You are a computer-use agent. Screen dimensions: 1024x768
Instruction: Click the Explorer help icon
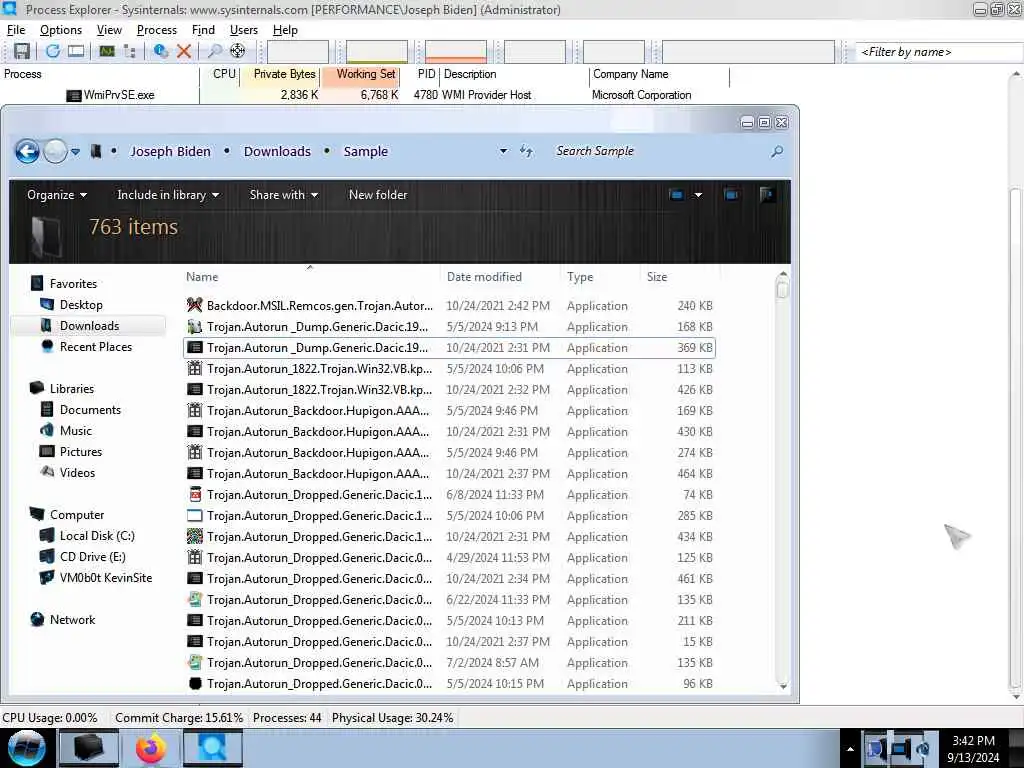(x=767, y=195)
